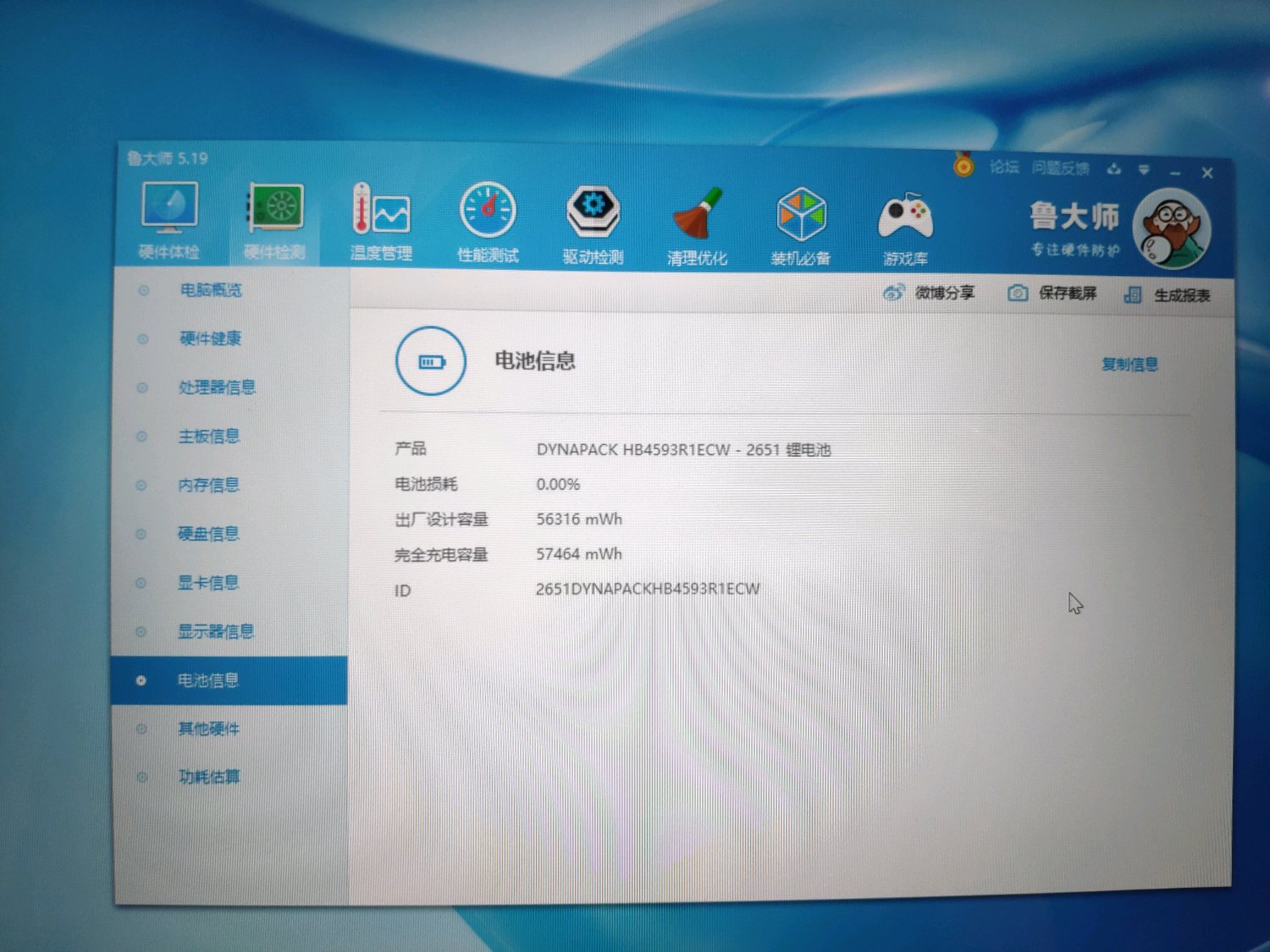Click the gold medal icon in title bar
This screenshot has width=1270, height=952.
pyautogui.click(x=964, y=163)
